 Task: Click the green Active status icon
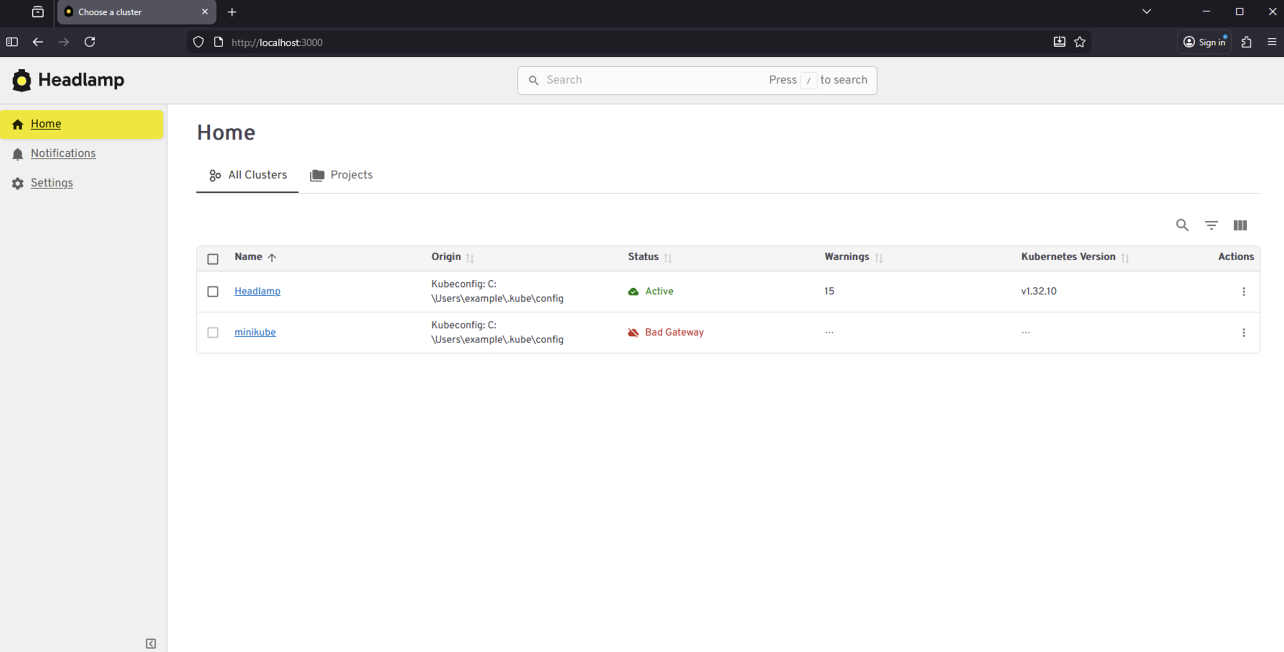coord(634,291)
